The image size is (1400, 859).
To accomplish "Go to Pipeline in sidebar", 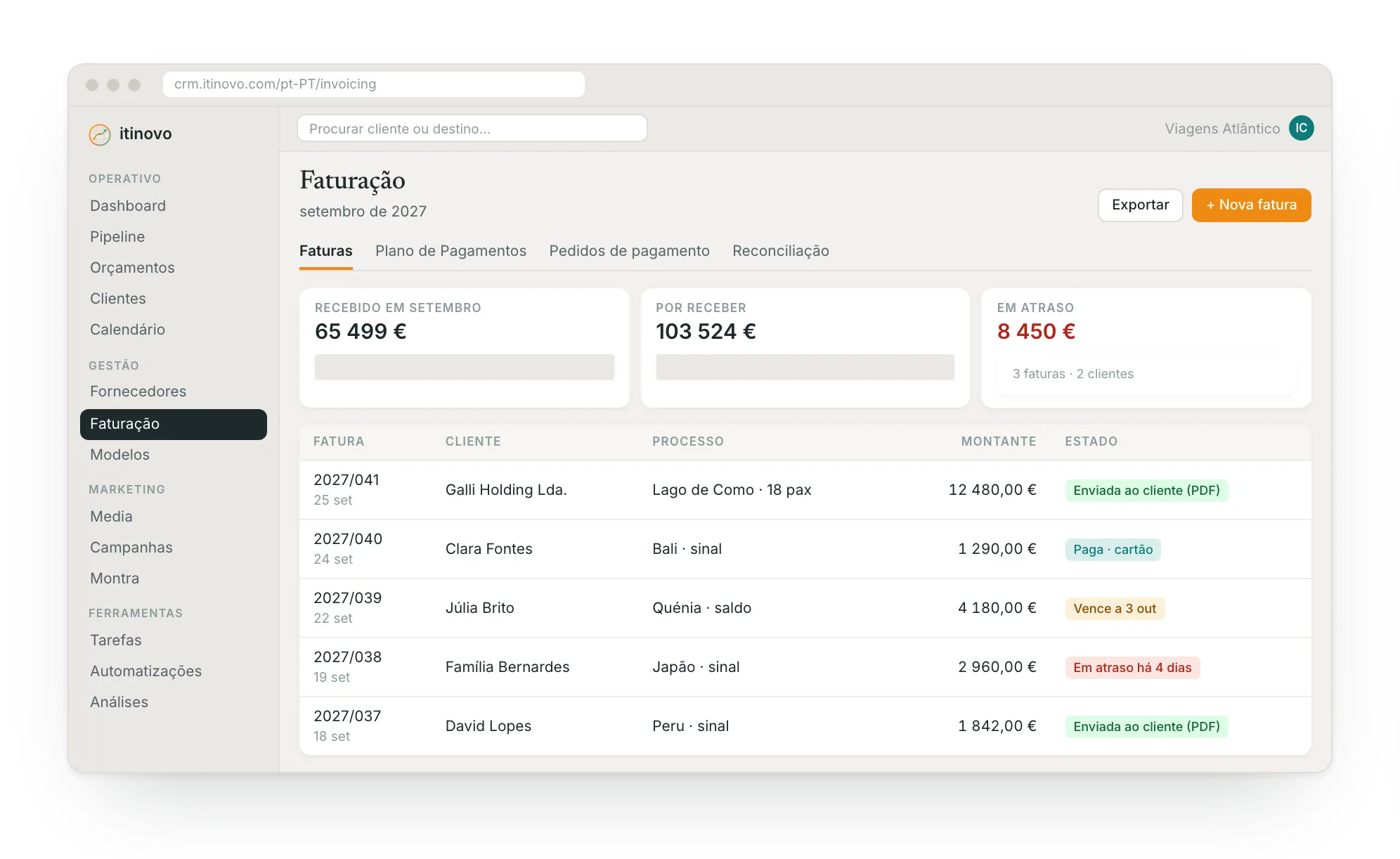I will pos(117,237).
